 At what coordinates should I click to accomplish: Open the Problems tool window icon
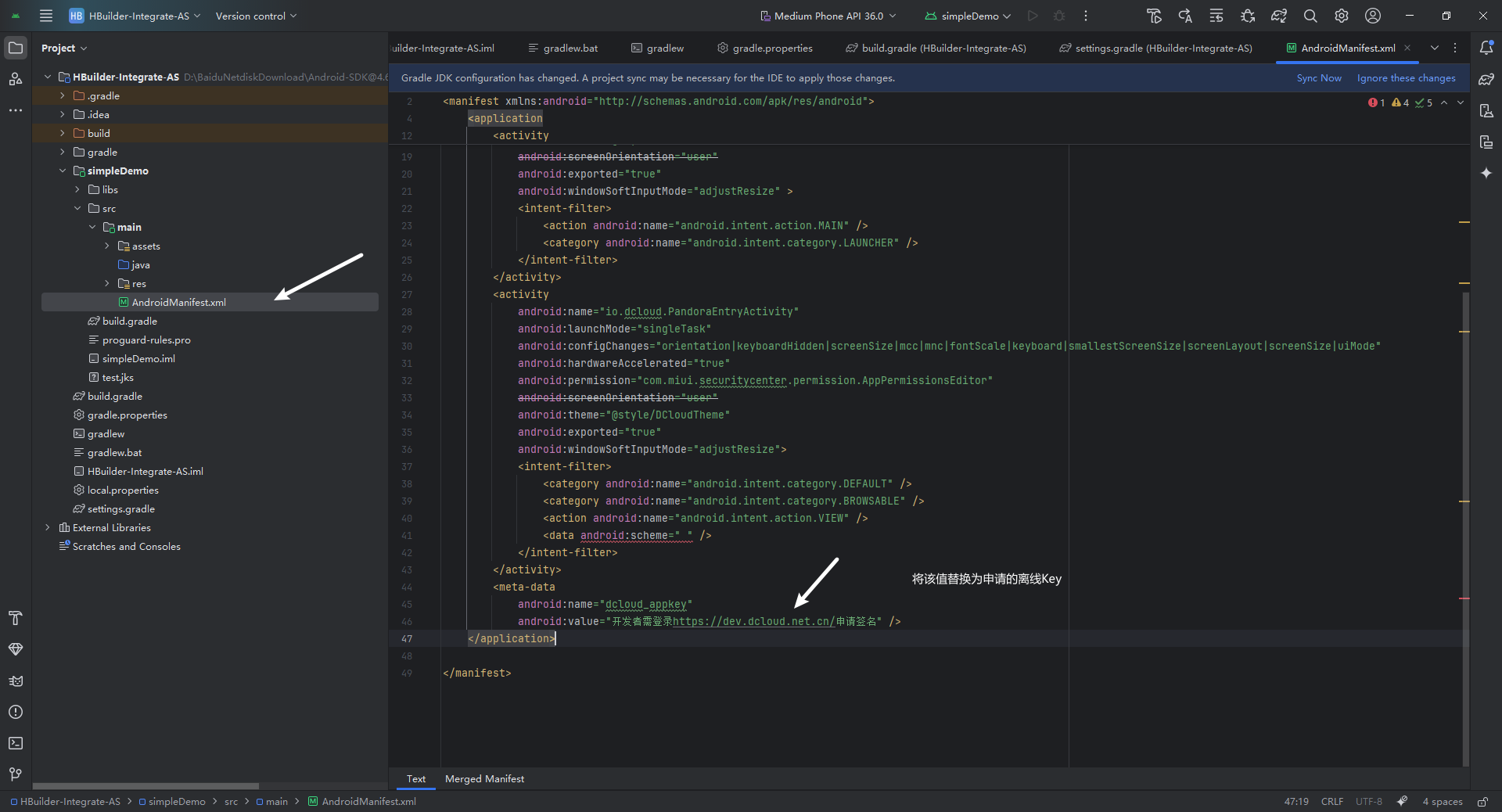point(16,712)
